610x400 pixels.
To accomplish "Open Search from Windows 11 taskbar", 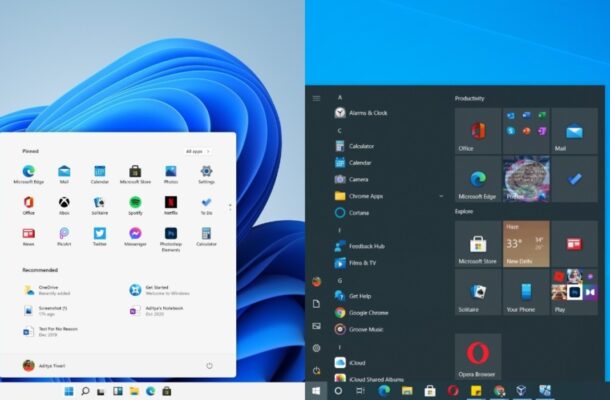I will point(85,391).
